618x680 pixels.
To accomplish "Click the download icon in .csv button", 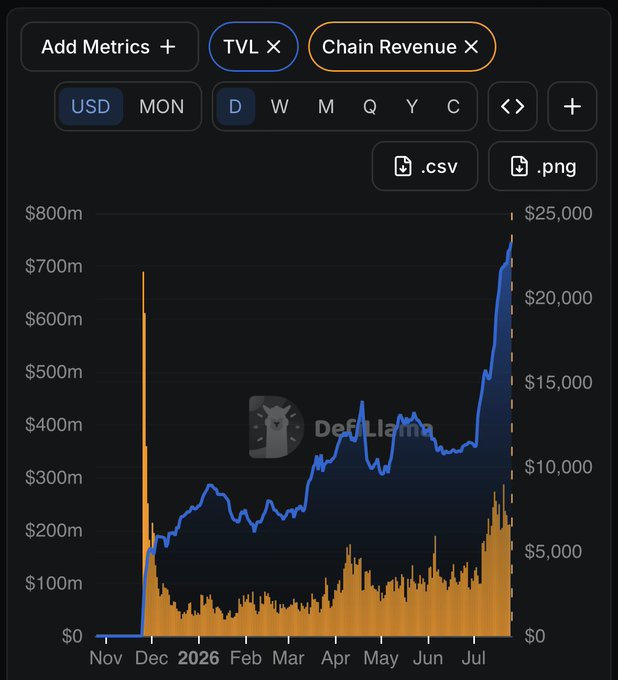I will [x=403, y=166].
